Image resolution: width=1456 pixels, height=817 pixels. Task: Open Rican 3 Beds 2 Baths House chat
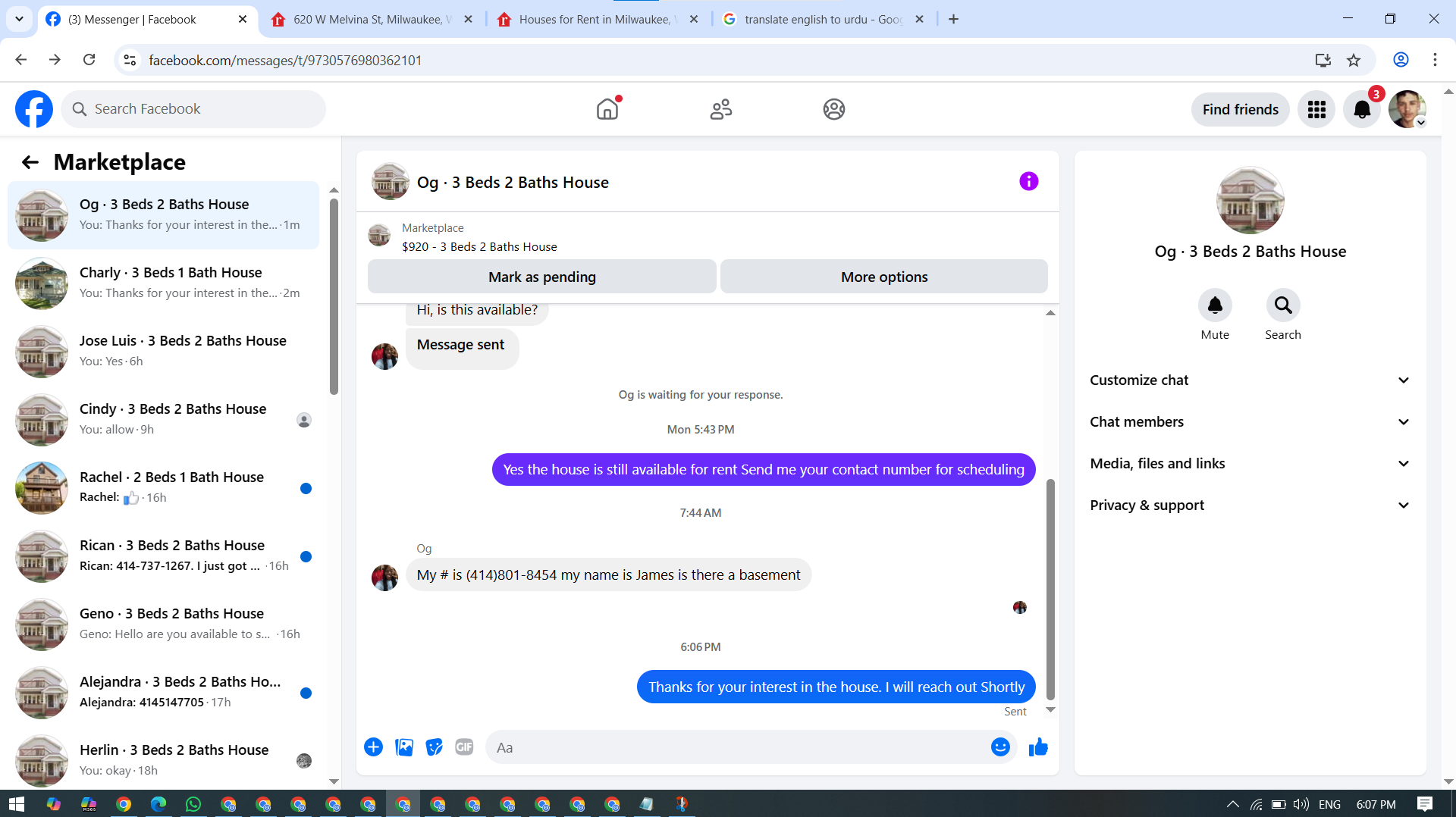(163, 556)
